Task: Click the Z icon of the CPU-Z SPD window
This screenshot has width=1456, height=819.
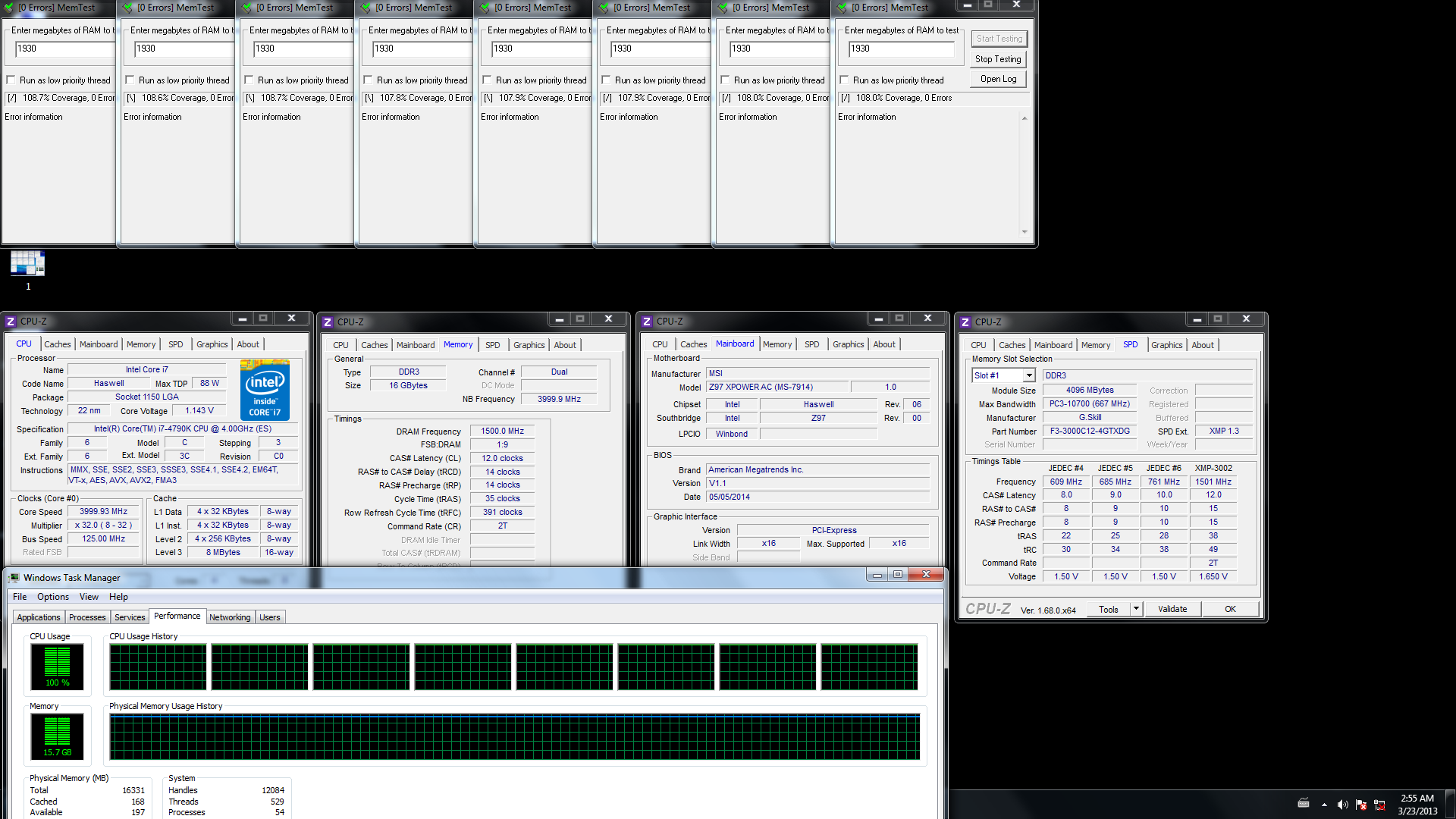Action: (965, 322)
